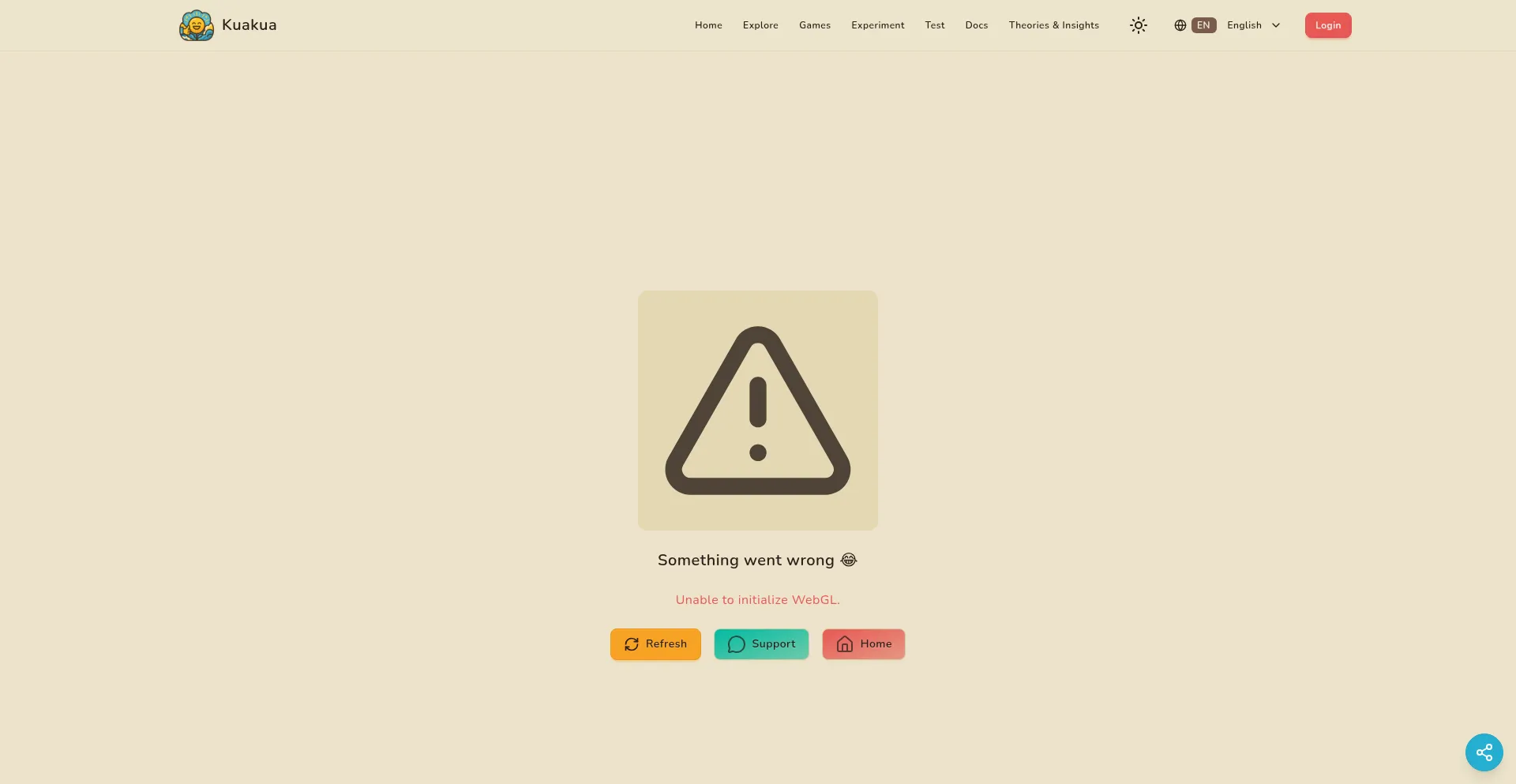Open the Explore nav item
1516x784 pixels.
[x=760, y=25]
